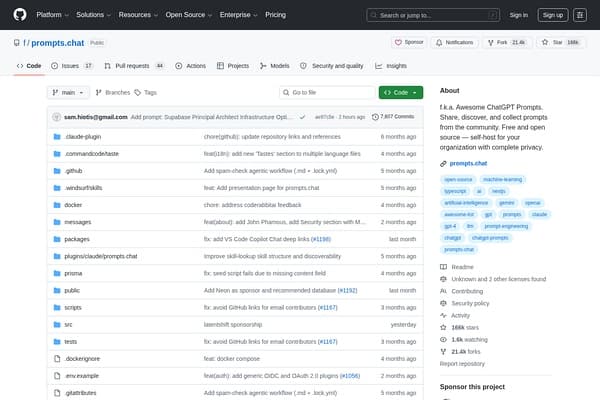Open the Open Source dropdown
The height and width of the screenshot is (400, 600).
[189, 15]
